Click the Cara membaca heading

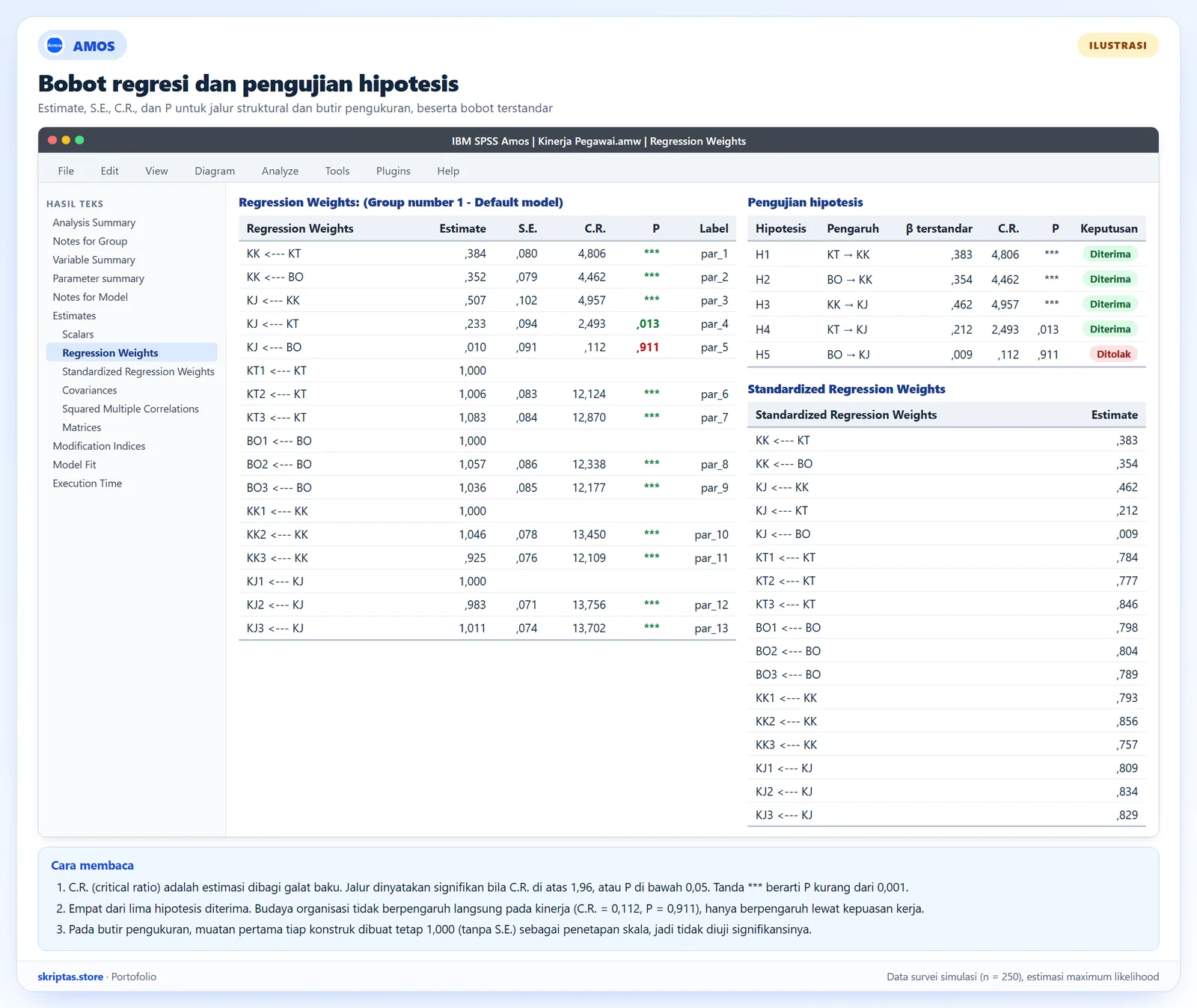pos(92,865)
